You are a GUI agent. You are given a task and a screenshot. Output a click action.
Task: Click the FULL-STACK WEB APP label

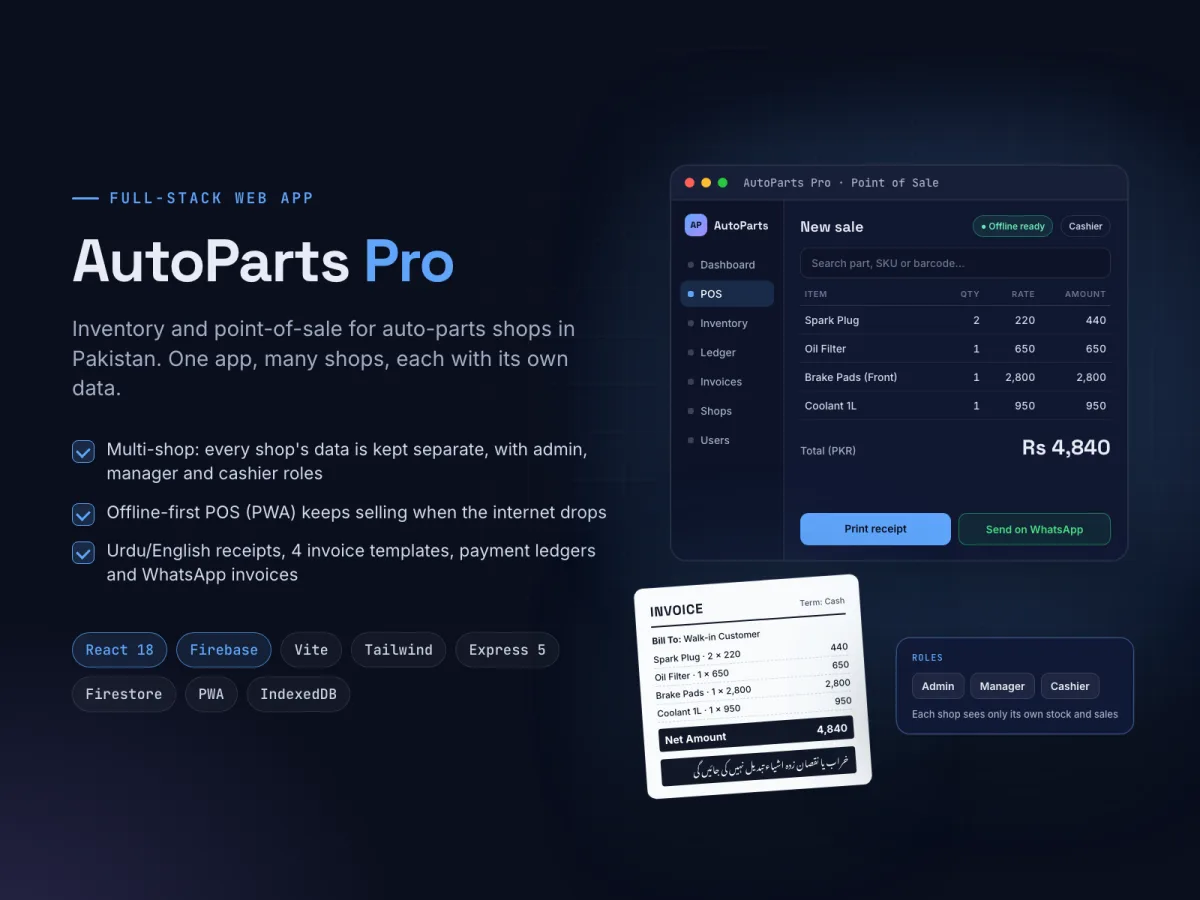pos(212,198)
